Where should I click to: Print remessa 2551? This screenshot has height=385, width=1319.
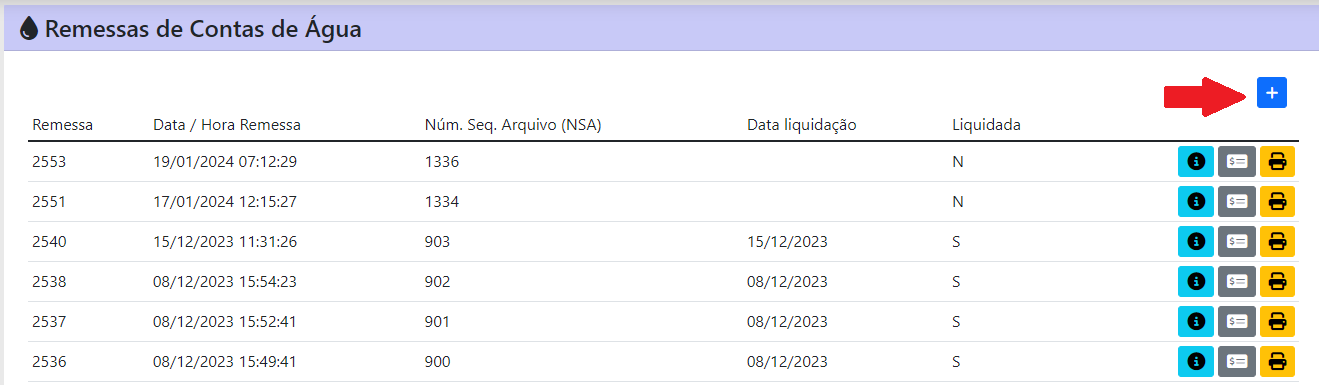(x=1277, y=201)
